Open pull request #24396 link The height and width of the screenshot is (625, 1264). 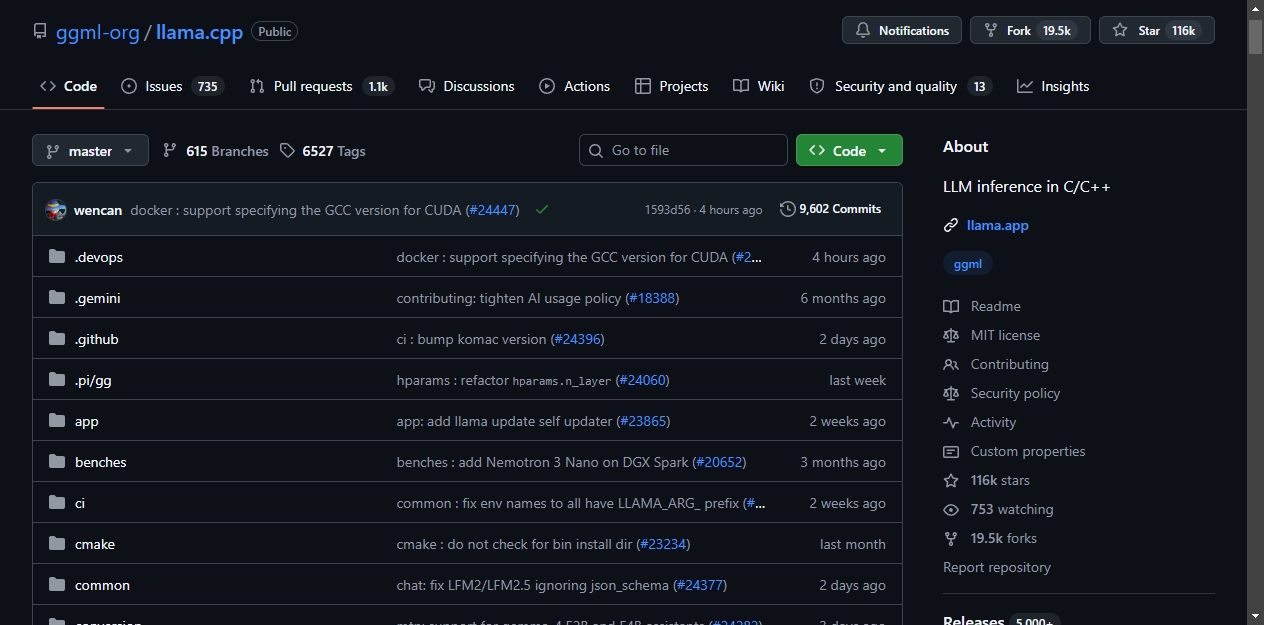coord(577,339)
